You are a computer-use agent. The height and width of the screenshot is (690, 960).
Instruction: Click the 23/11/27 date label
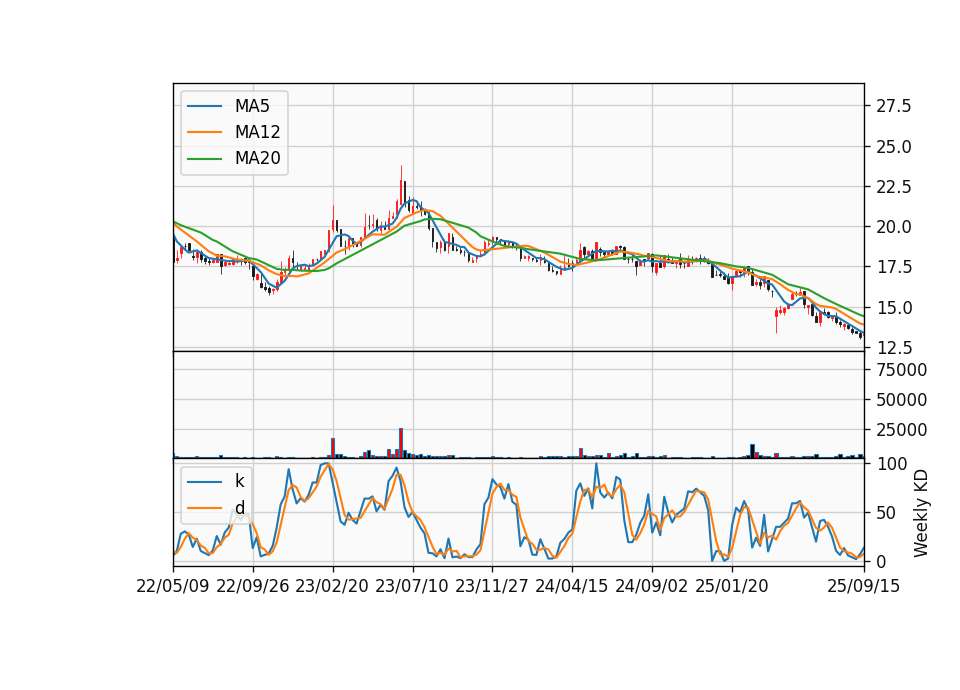click(492, 586)
